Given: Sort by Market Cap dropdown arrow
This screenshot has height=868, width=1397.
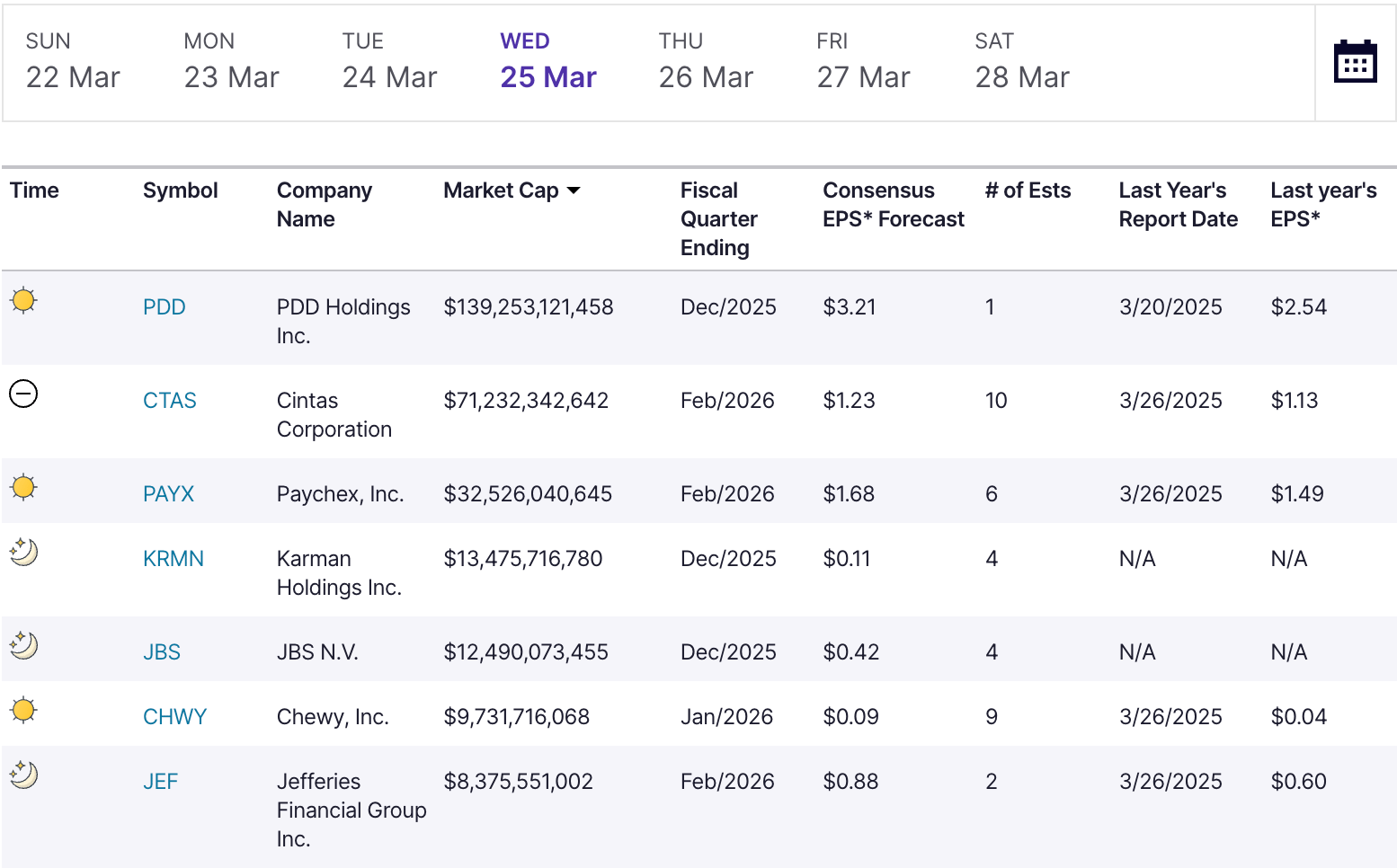Looking at the screenshot, I should tap(574, 190).
